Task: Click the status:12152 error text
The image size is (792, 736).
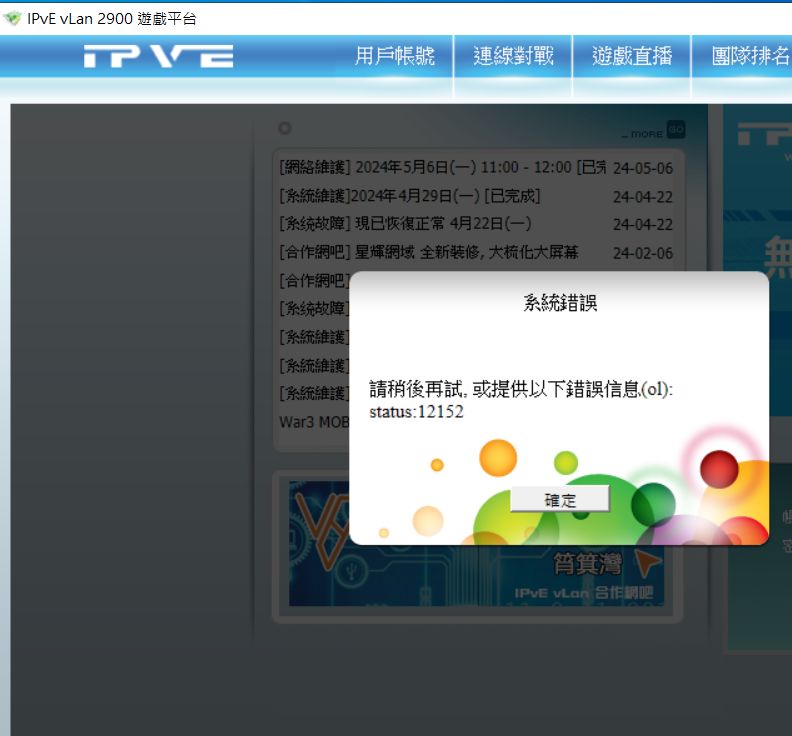Action: tap(416, 411)
